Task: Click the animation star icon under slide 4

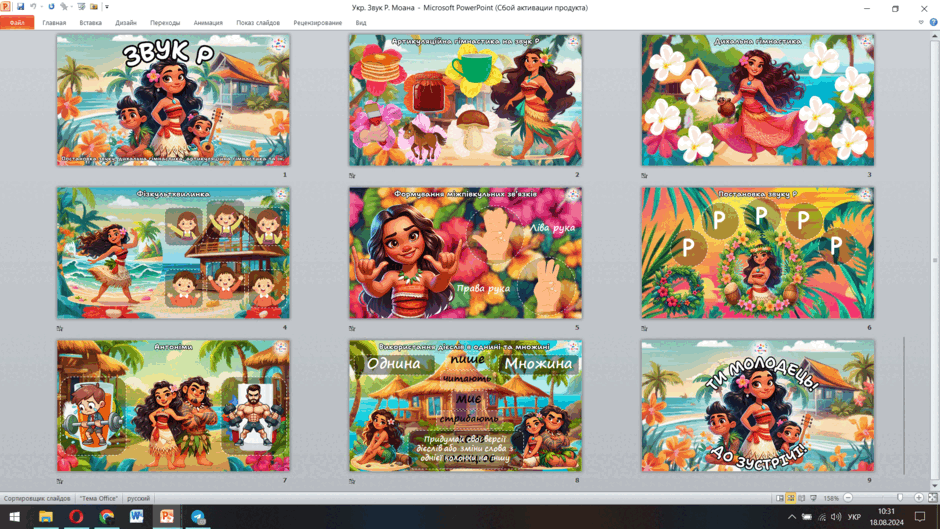Action: point(60,329)
